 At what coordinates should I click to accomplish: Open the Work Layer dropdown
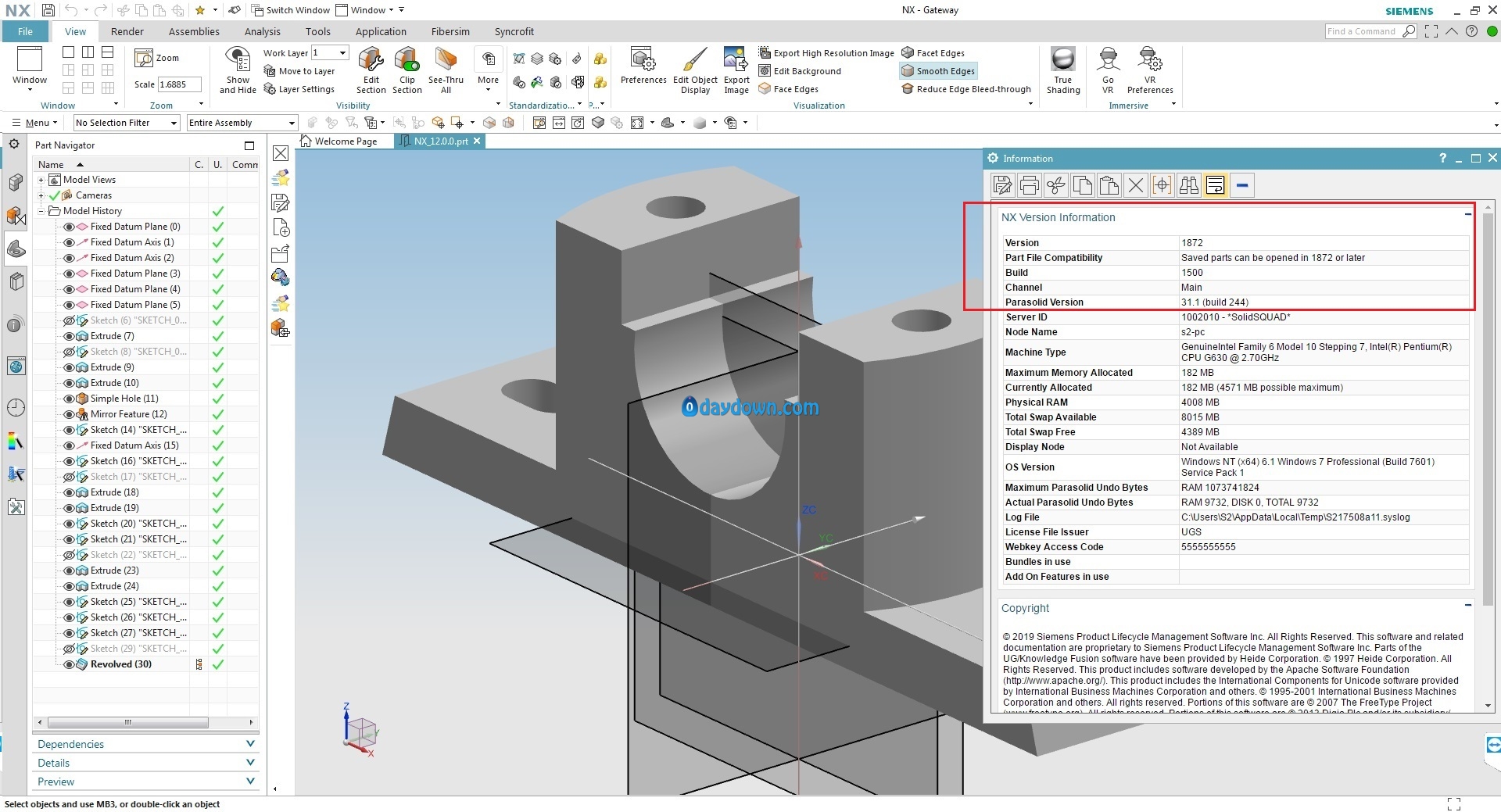pyautogui.click(x=342, y=52)
